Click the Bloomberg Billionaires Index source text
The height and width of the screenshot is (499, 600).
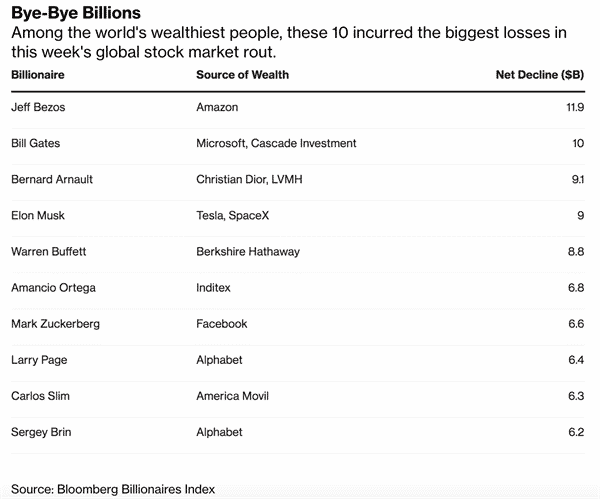[x=136, y=489]
